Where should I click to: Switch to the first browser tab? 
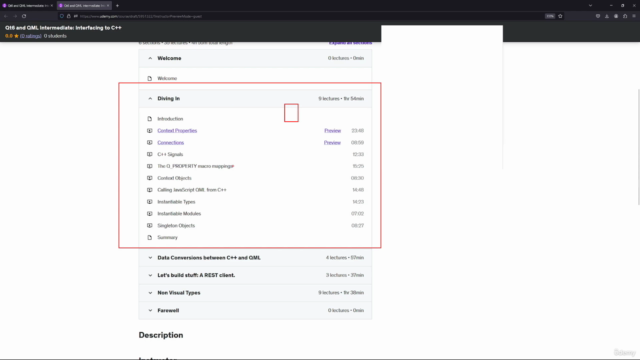tap(28, 6)
